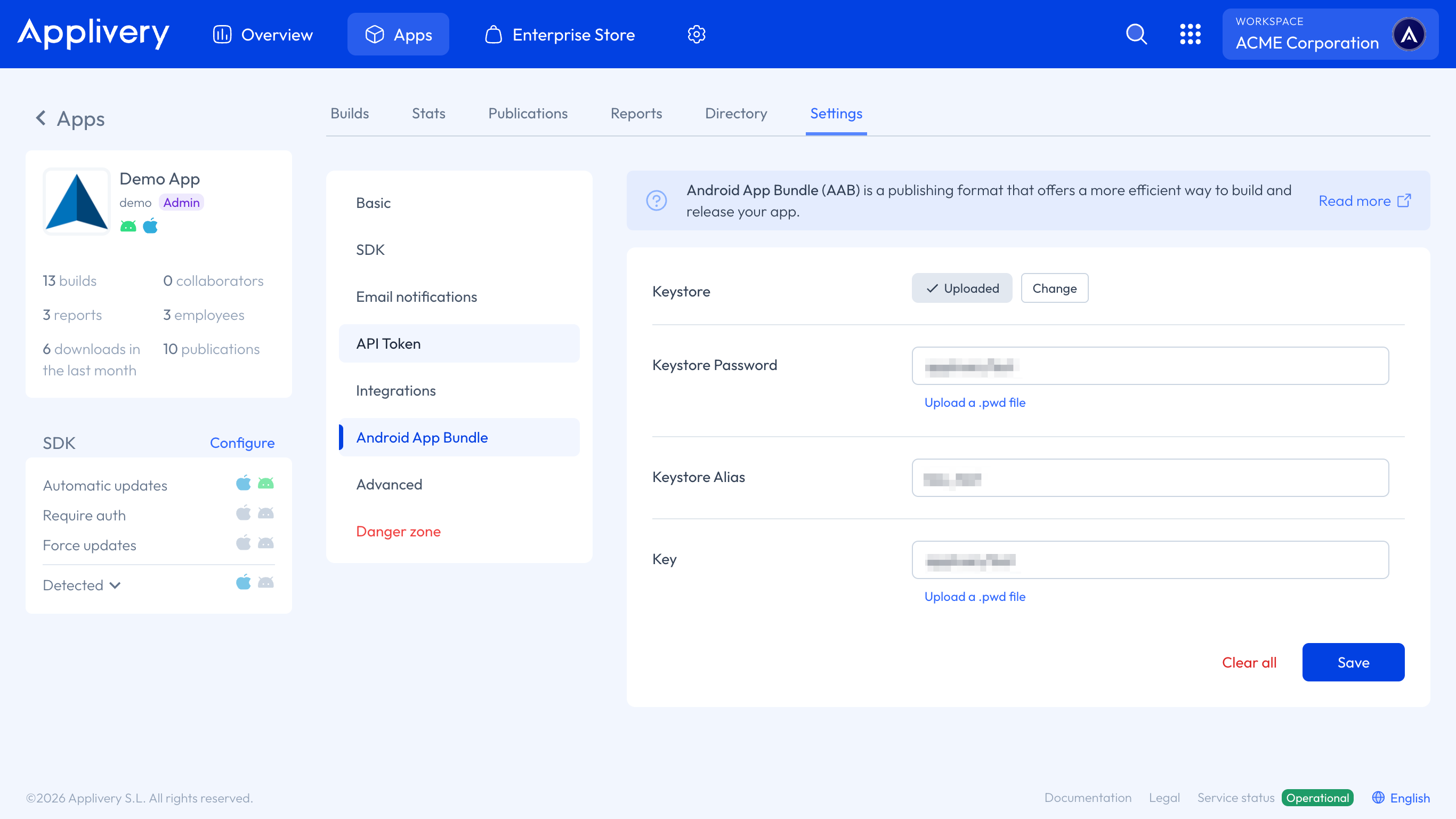The height and width of the screenshot is (819, 1456).
Task: Toggle Android icon for Force updates
Action: pyautogui.click(x=265, y=543)
